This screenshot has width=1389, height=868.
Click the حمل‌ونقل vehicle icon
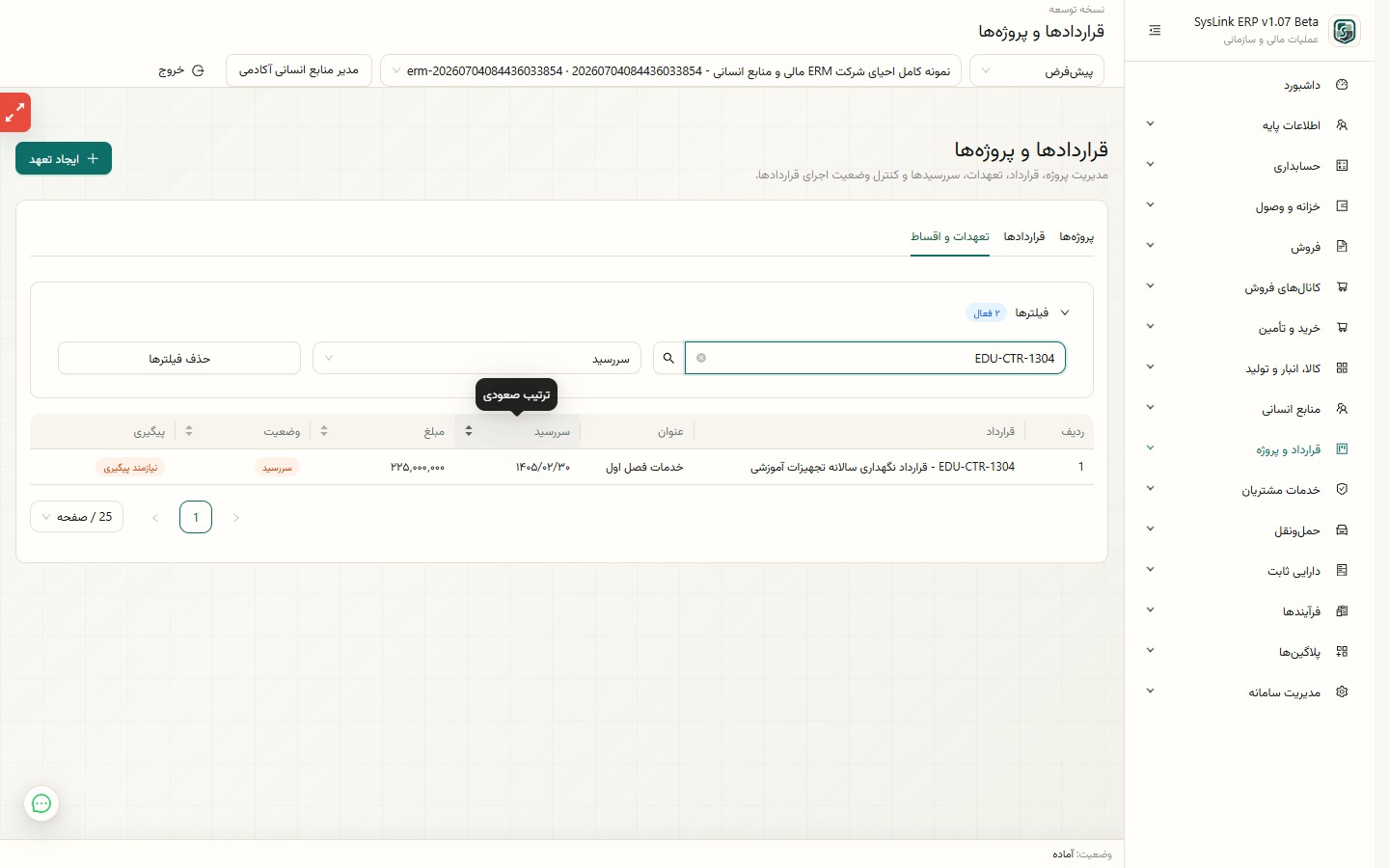pyautogui.click(x=1342, y=530)
